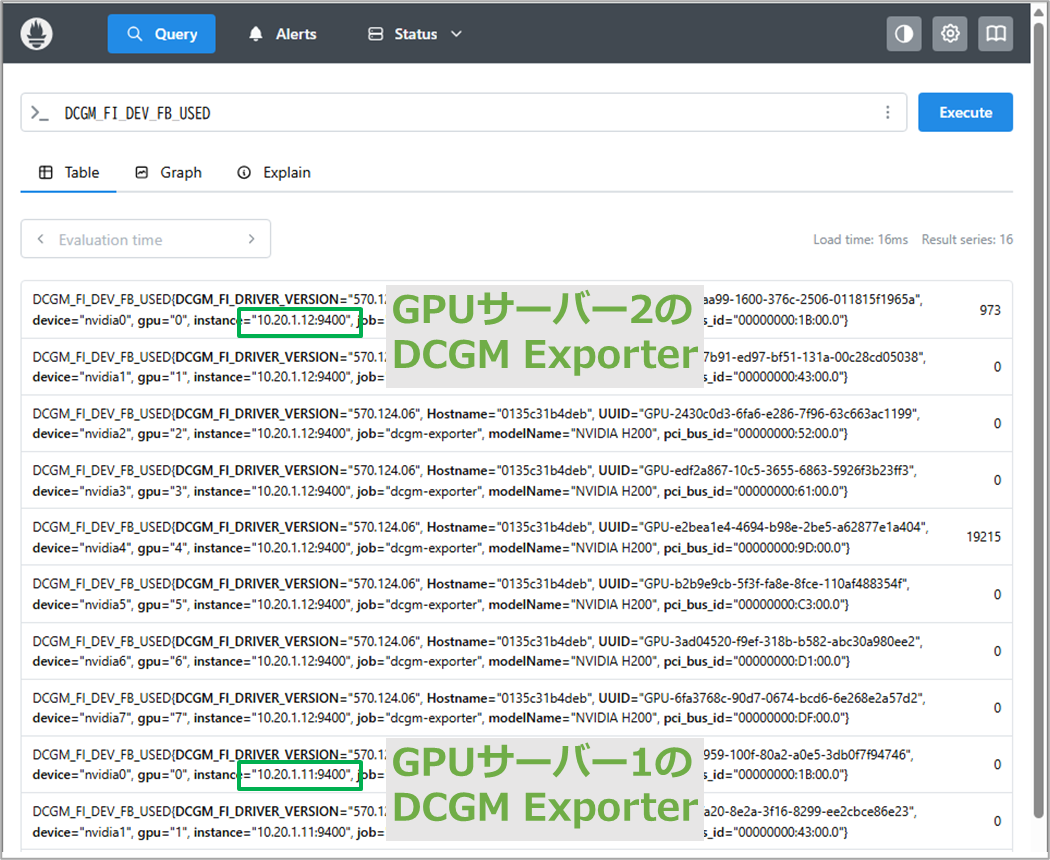Expand the Status dropdown menu
The height and width of the screenshot is (860, 1050).
[x=415, y=34]
